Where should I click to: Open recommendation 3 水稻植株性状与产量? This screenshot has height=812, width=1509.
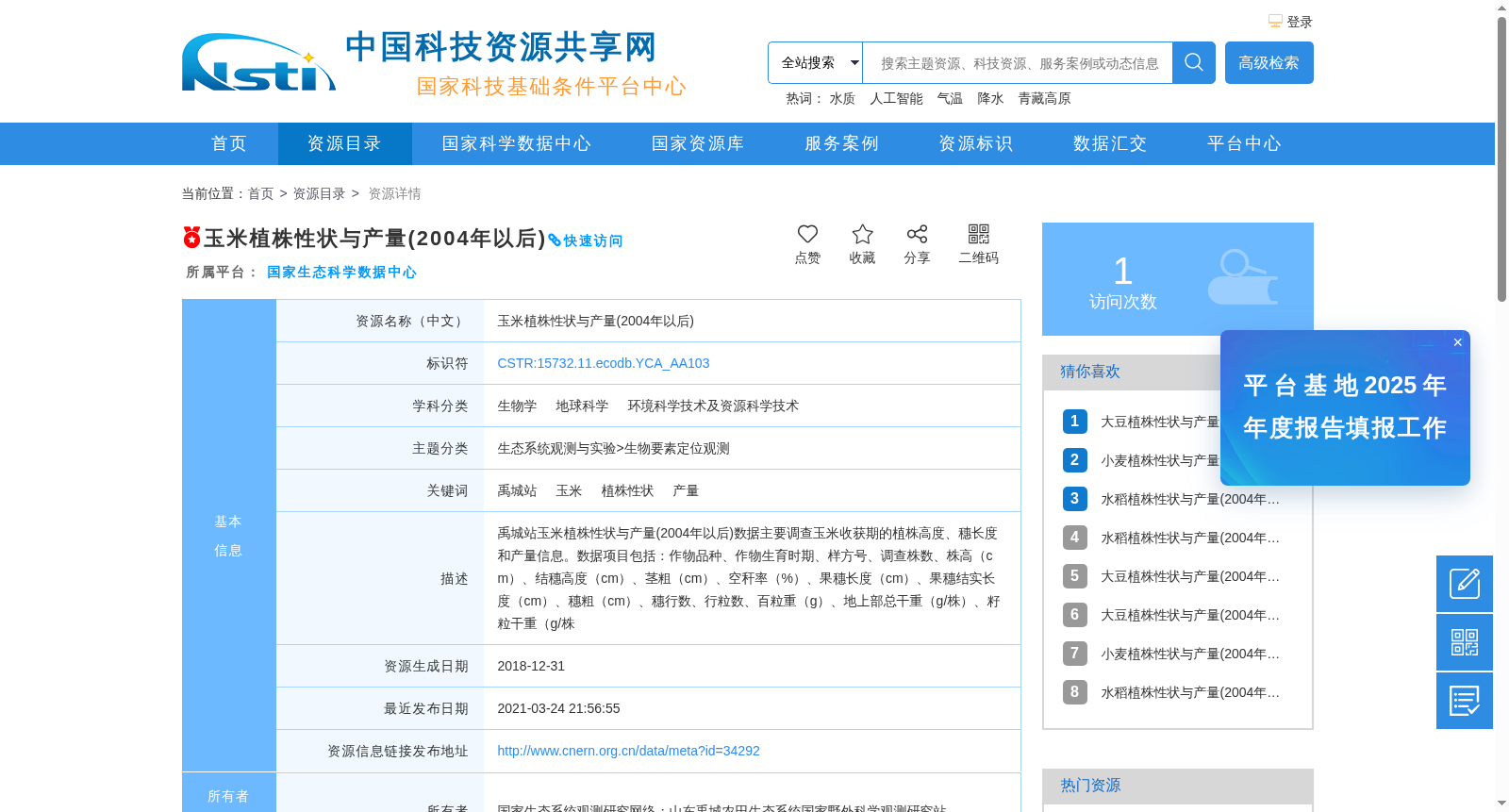[x=1190, y=499]
